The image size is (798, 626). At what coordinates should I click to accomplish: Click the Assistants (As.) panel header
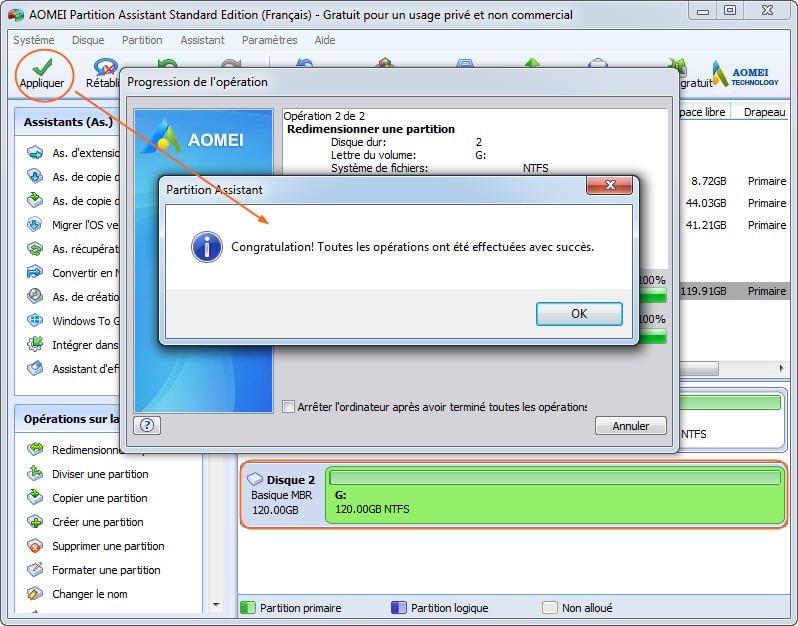tap(67, 122)
